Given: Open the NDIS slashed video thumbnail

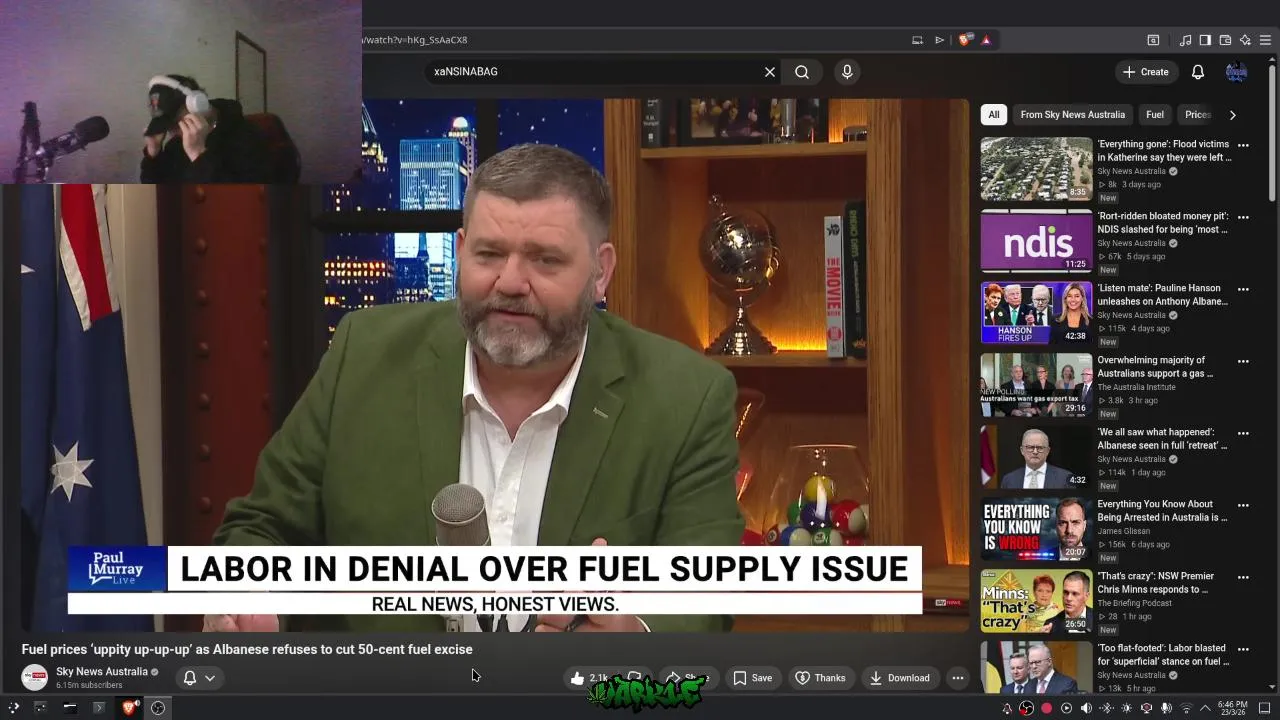Looking at the screenshot, I should click(1036, 241).
